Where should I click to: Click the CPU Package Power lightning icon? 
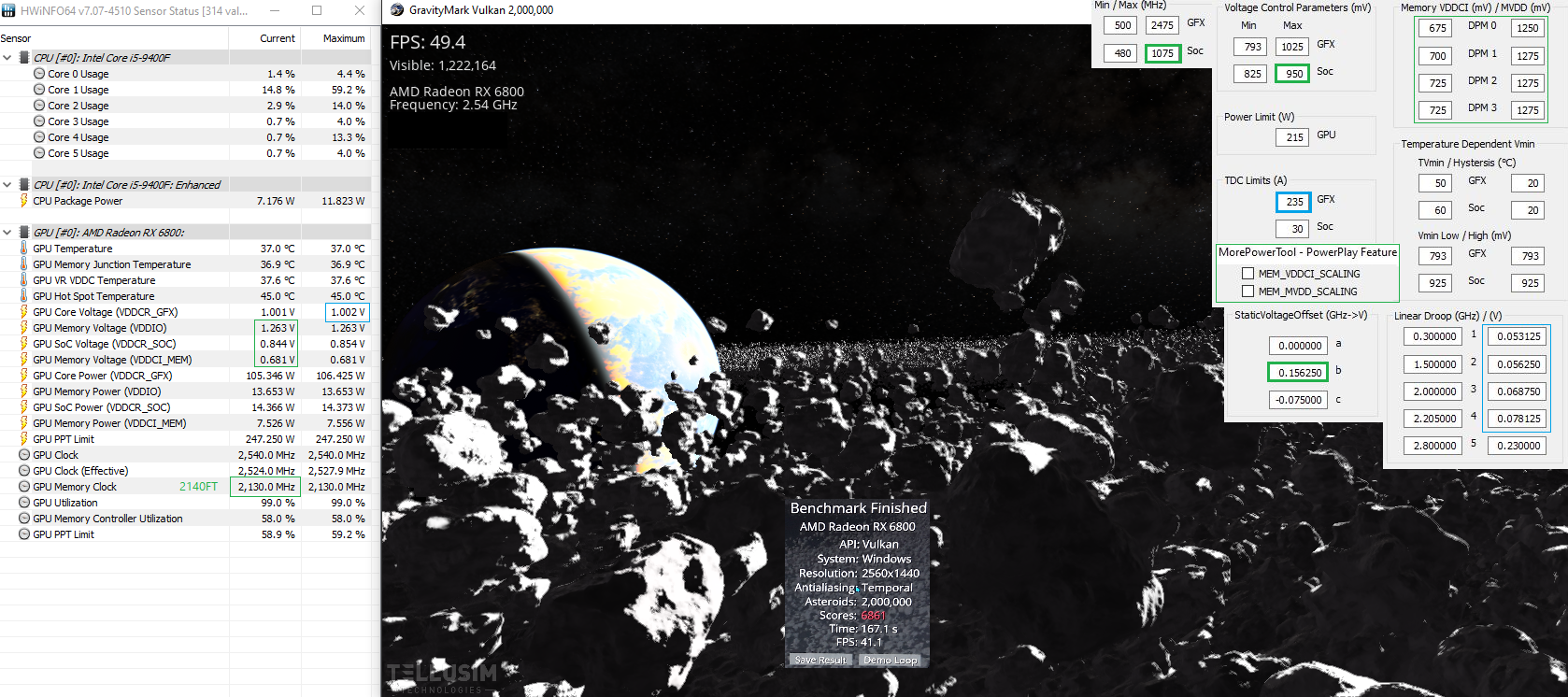click(24, 201)
